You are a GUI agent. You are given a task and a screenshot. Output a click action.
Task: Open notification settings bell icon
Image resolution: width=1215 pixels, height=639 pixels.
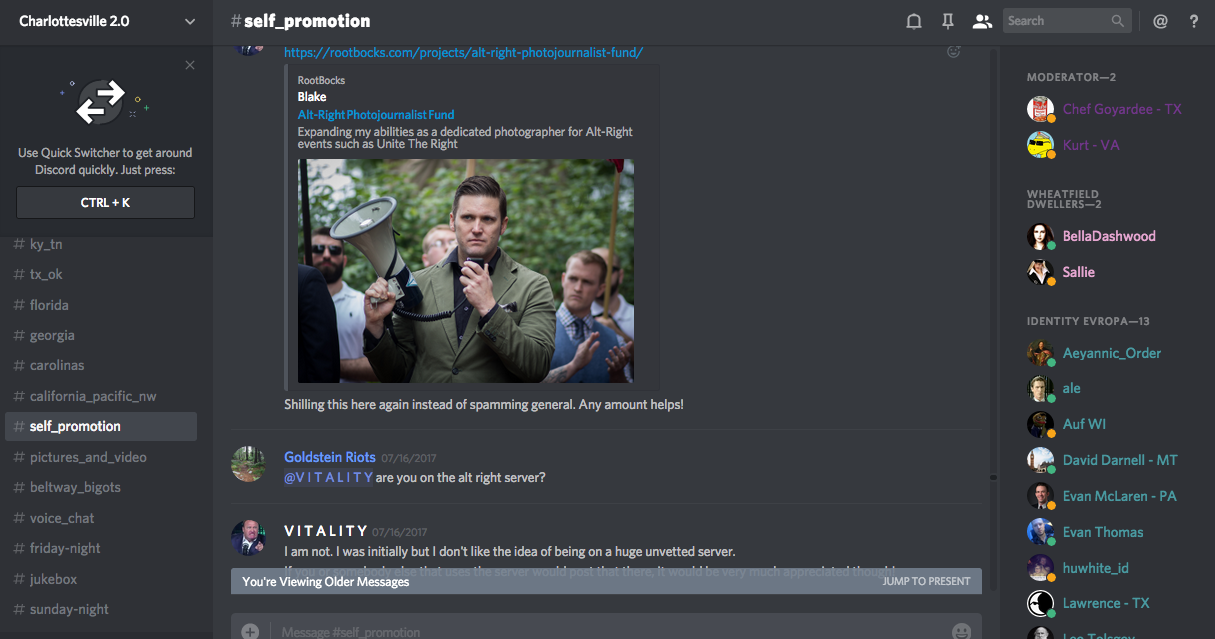point(913,21)
